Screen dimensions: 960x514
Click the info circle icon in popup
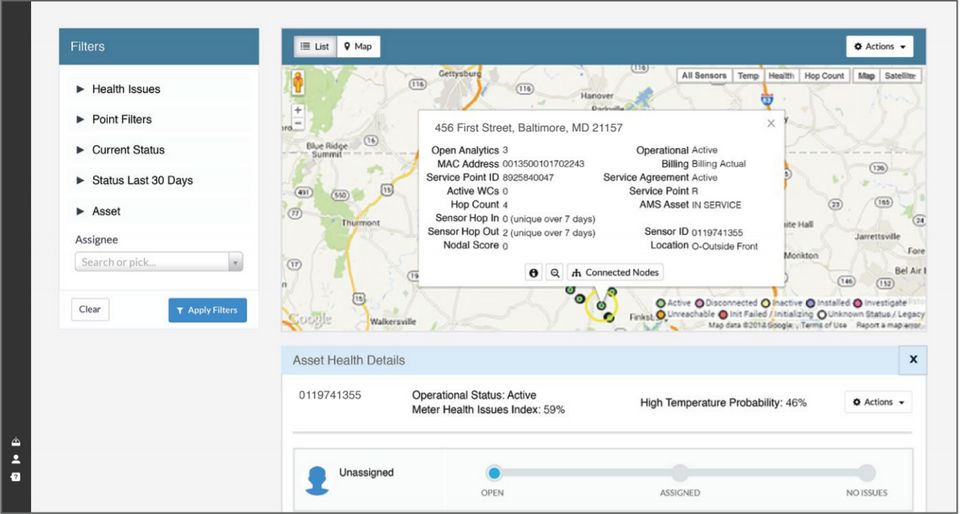pos(534,273)
